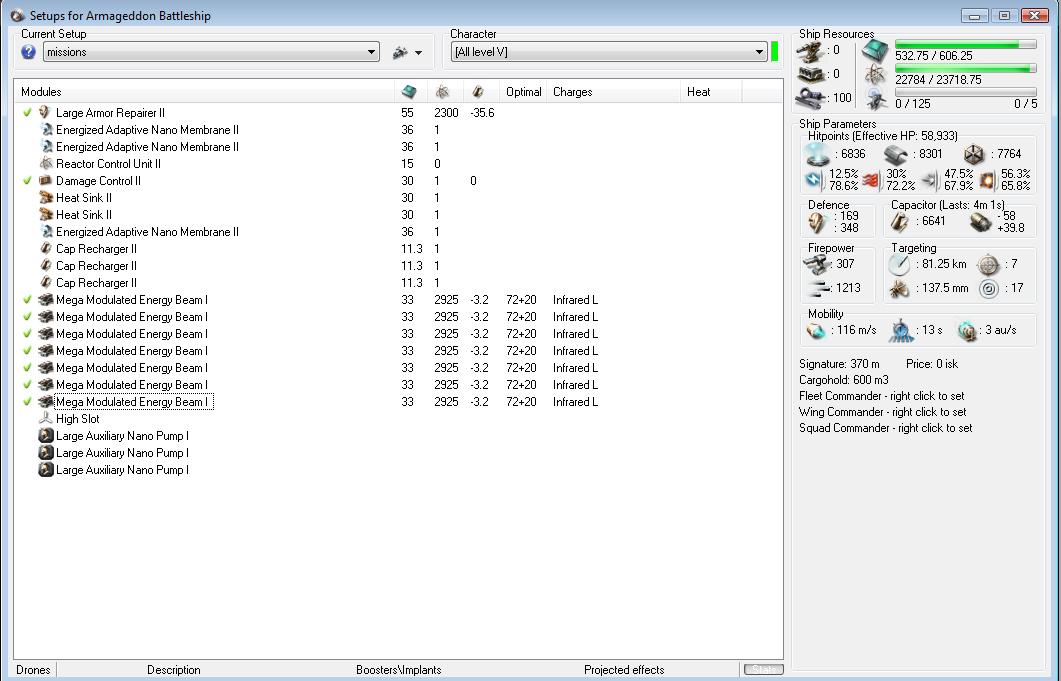
Task: Toggle the fifth Mega Modulated Energy Beam checkmark
Action: click(27, 367)
